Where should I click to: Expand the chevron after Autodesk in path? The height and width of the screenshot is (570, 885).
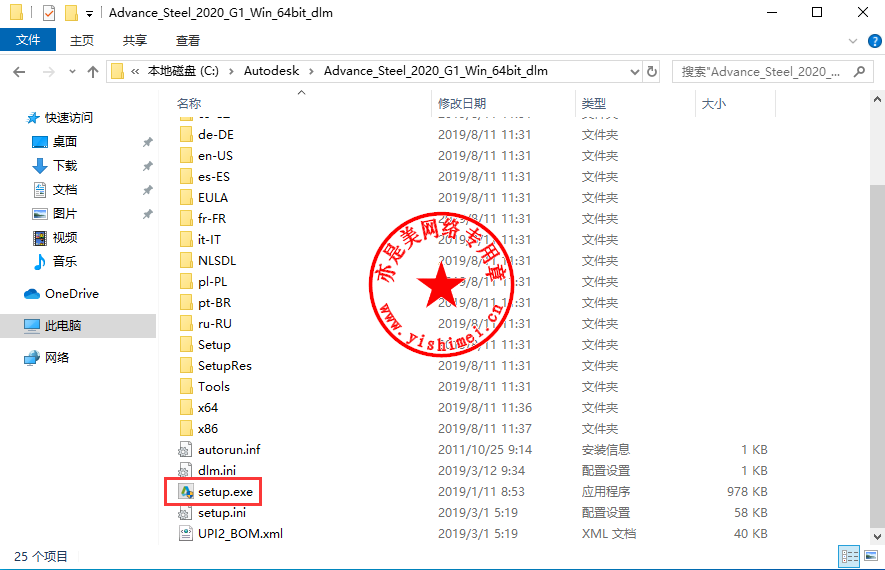tap(312, 72)
